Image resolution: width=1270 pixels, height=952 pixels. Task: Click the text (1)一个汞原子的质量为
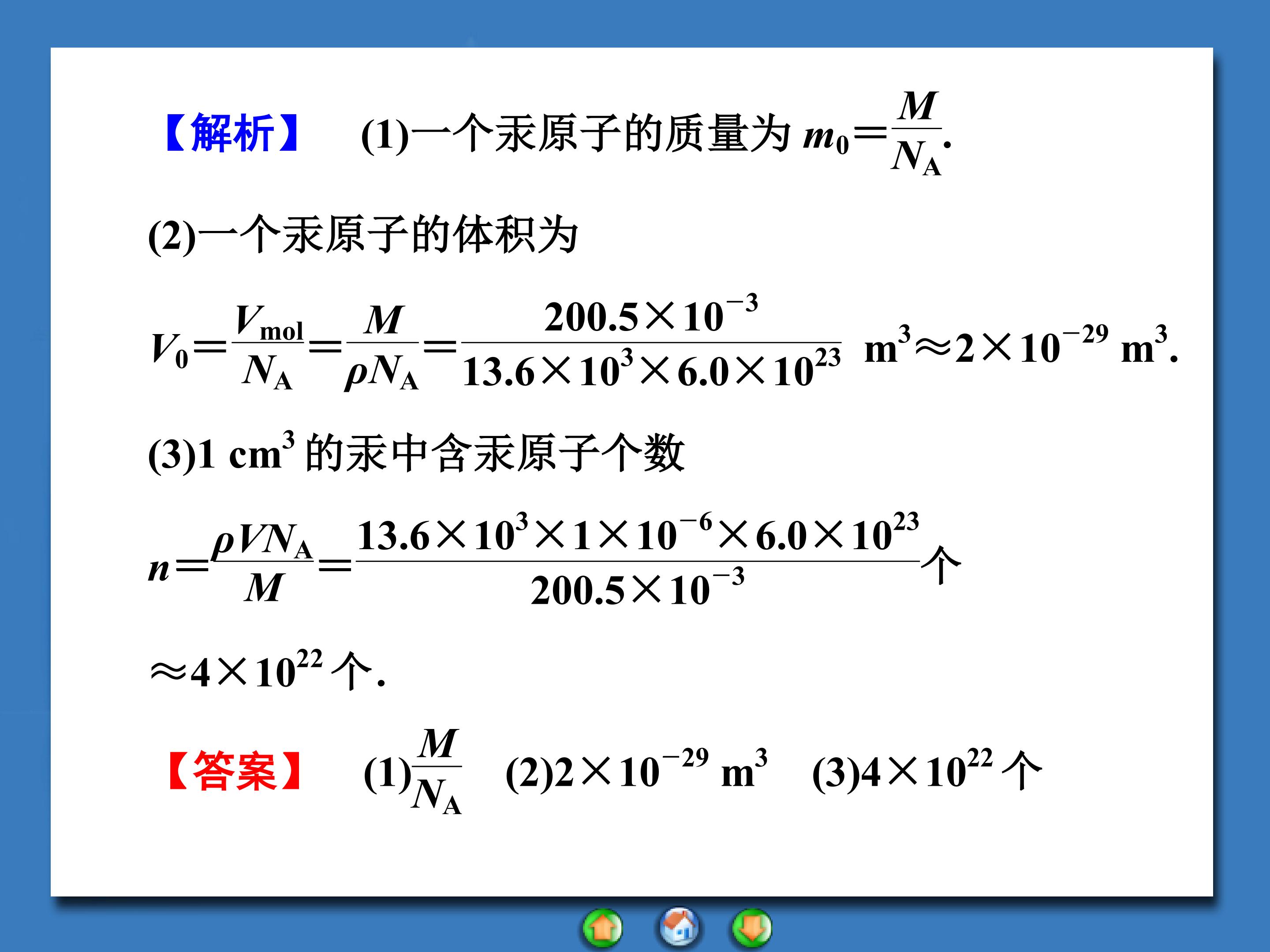[x=576, y=134]
